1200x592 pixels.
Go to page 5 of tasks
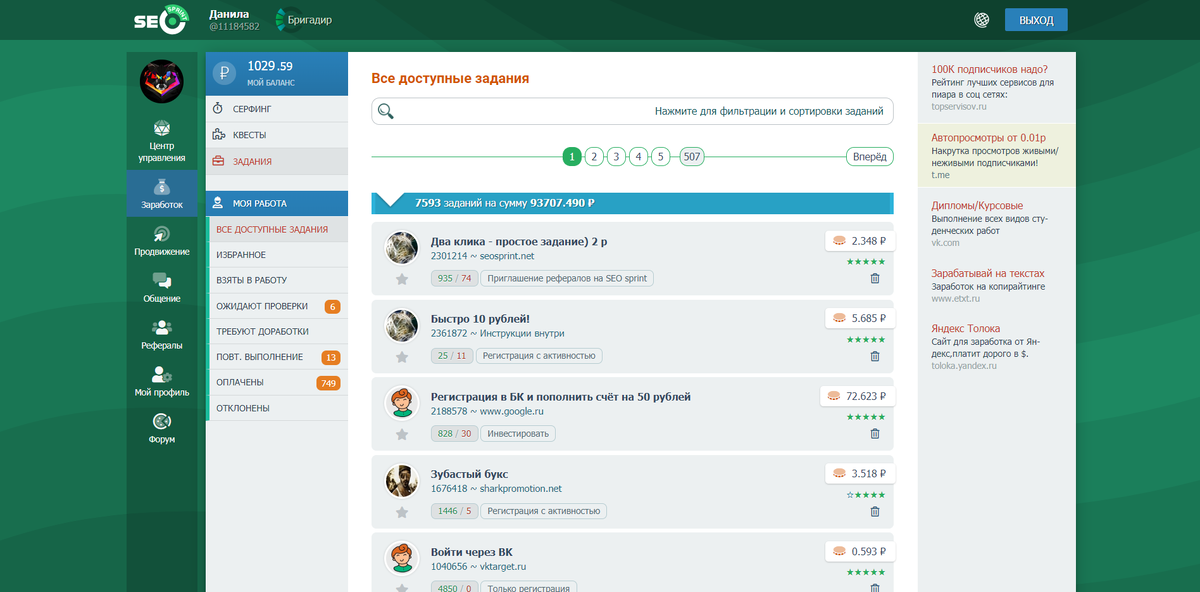[660, 157]
